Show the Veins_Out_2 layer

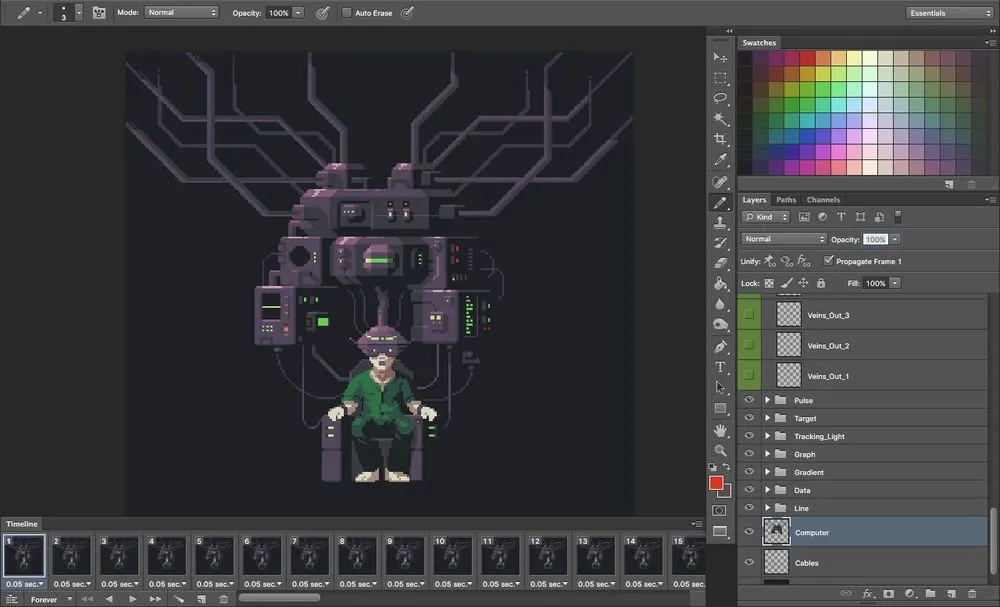(749, 345)
